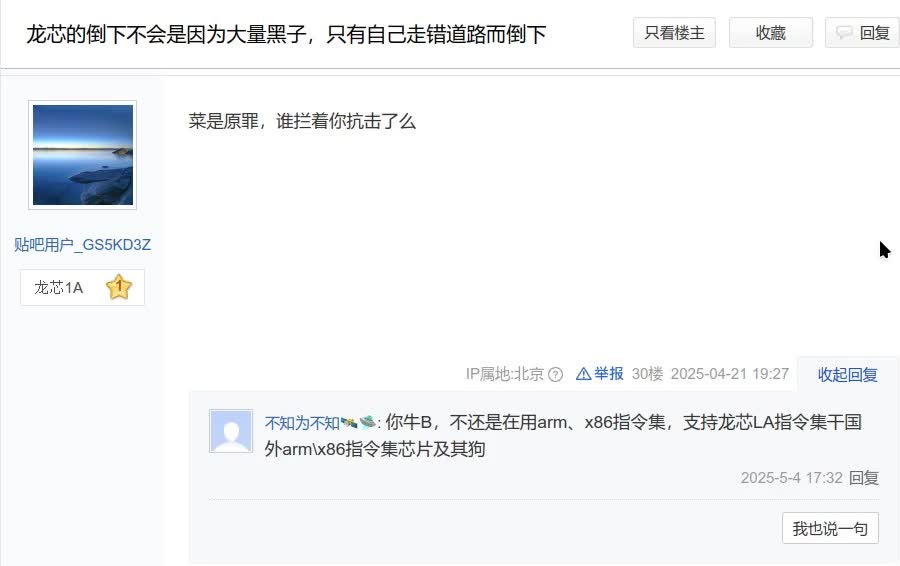Click the 我也说一句 button
The height and width of the screenshot is (566, 900).
click(830, 528)
